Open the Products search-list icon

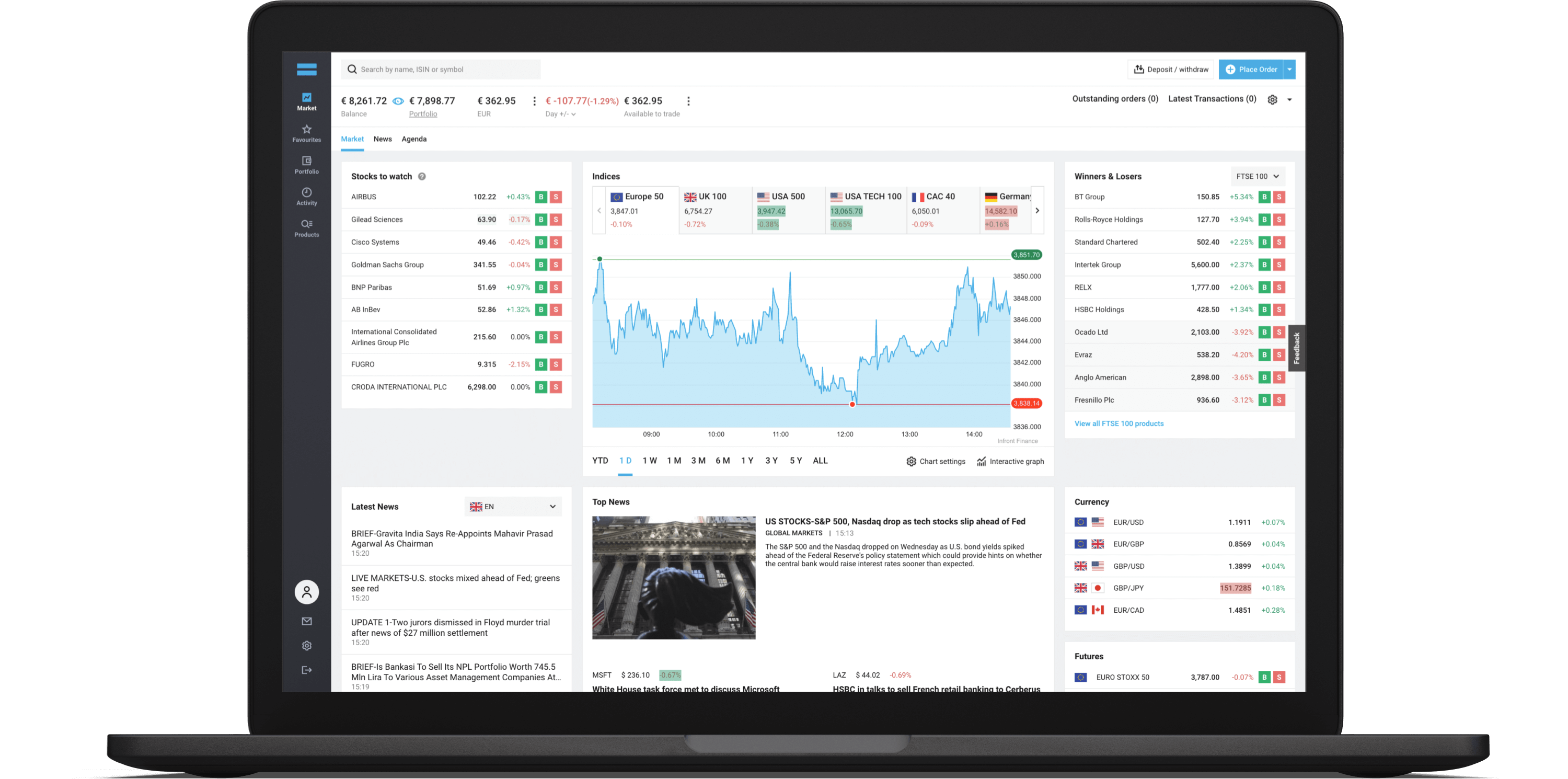pyautogui.click(x=306, y=228)
